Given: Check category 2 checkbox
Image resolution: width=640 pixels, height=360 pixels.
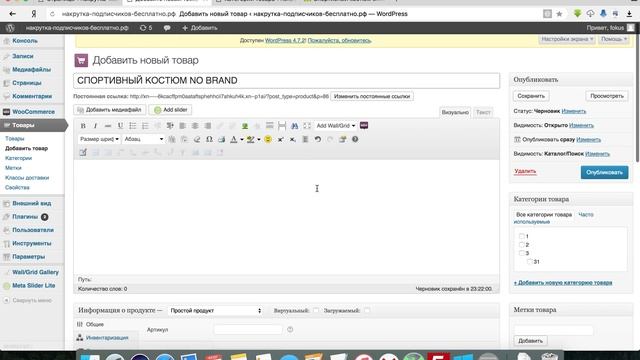Looking at the screenshot, I should coord(522,244).
